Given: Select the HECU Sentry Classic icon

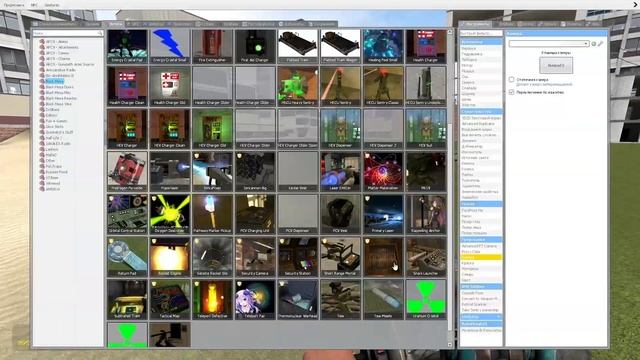Looking at the screenshot, I should pos(383,87).
